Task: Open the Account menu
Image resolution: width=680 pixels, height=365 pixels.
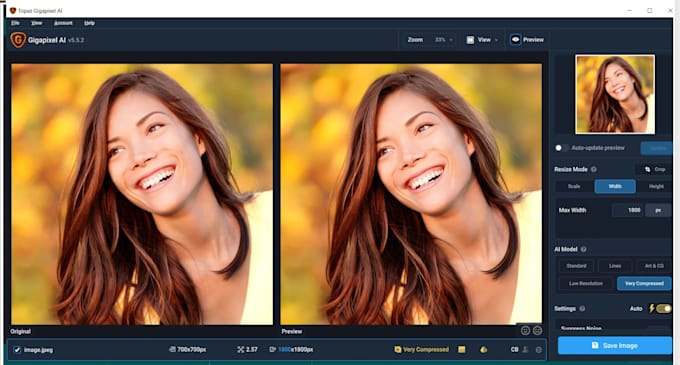Action: coord(63,23)
